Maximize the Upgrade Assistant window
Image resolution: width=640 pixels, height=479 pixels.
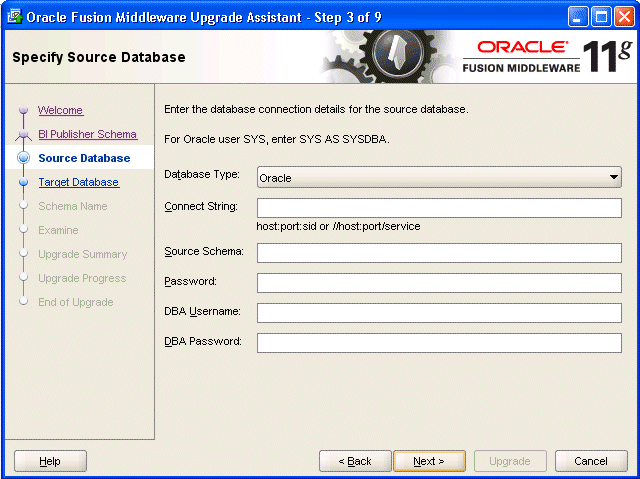[601, 17]
